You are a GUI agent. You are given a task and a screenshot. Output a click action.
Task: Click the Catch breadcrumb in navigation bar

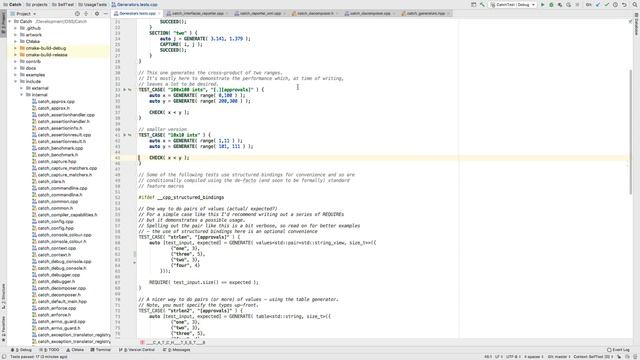pos(12,4)
